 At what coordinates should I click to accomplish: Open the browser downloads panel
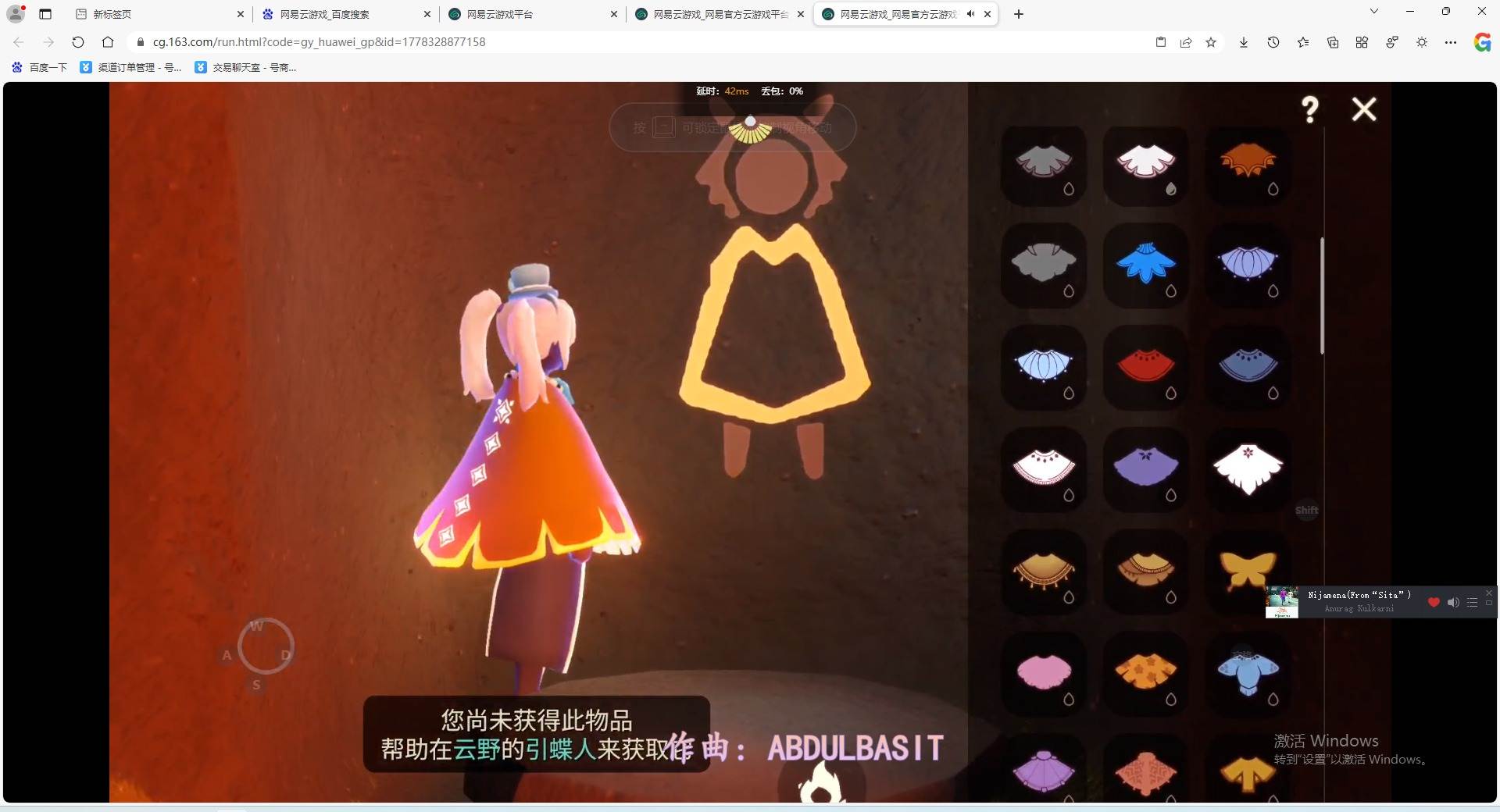point(1244,42)
